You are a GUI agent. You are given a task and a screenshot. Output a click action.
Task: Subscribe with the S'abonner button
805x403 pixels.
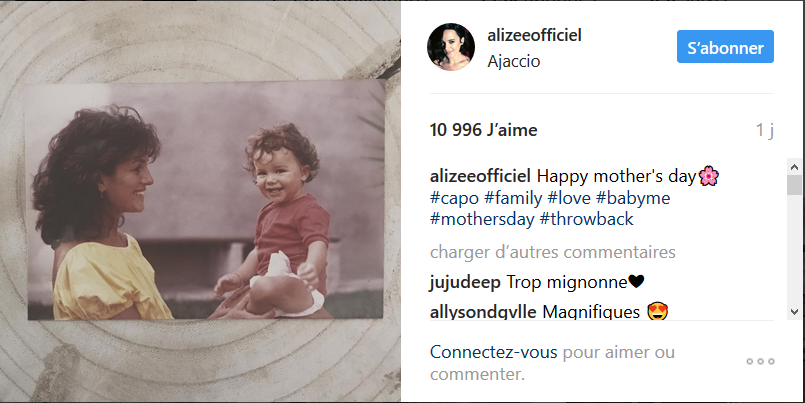tap(725, 47)
